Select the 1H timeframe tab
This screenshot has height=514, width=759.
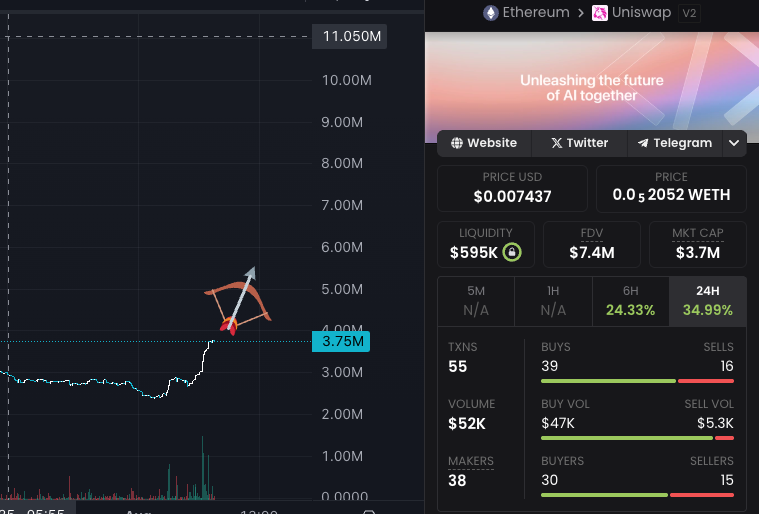[x=553, y=301]
